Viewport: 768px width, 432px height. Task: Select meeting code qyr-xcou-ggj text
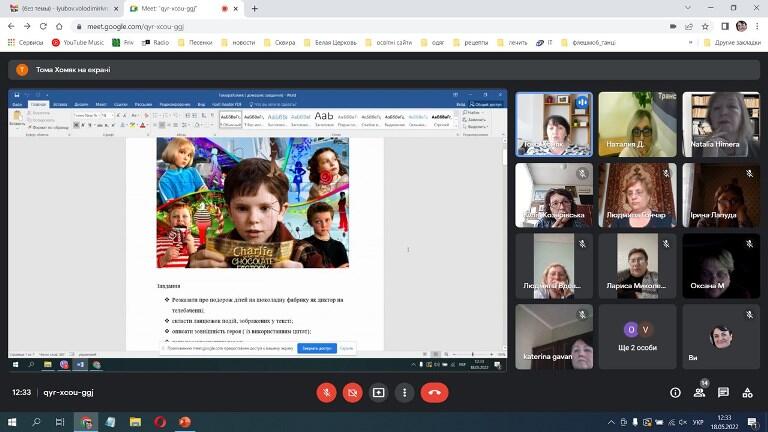(x=68, y=392)
